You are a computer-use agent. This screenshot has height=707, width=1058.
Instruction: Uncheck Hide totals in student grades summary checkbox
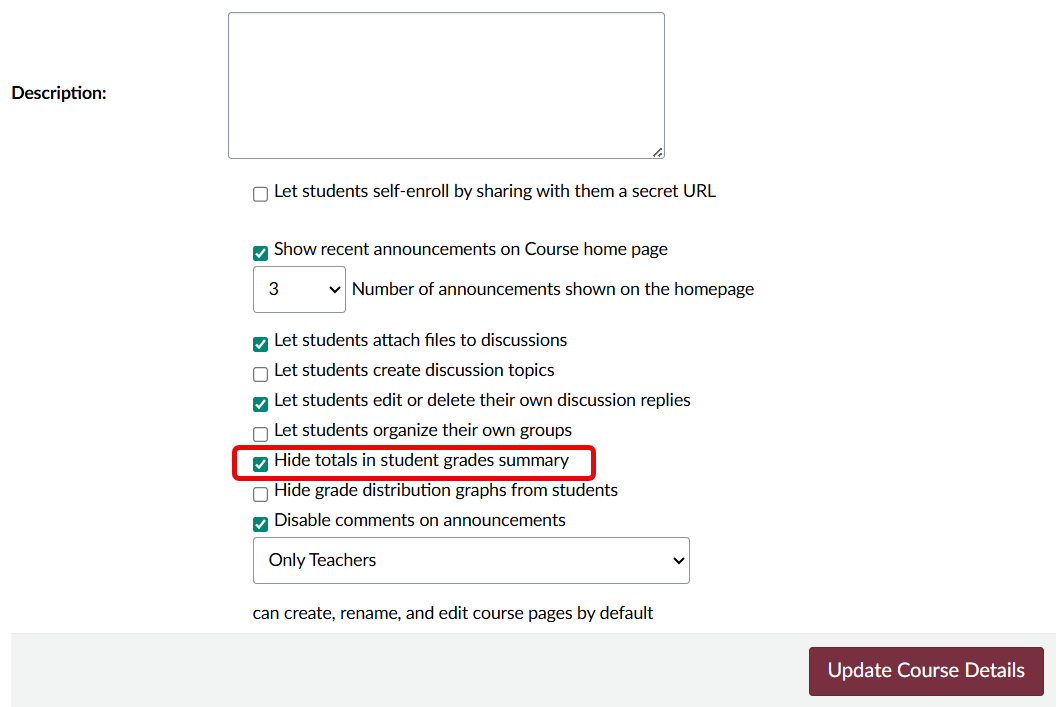(260, 464)
